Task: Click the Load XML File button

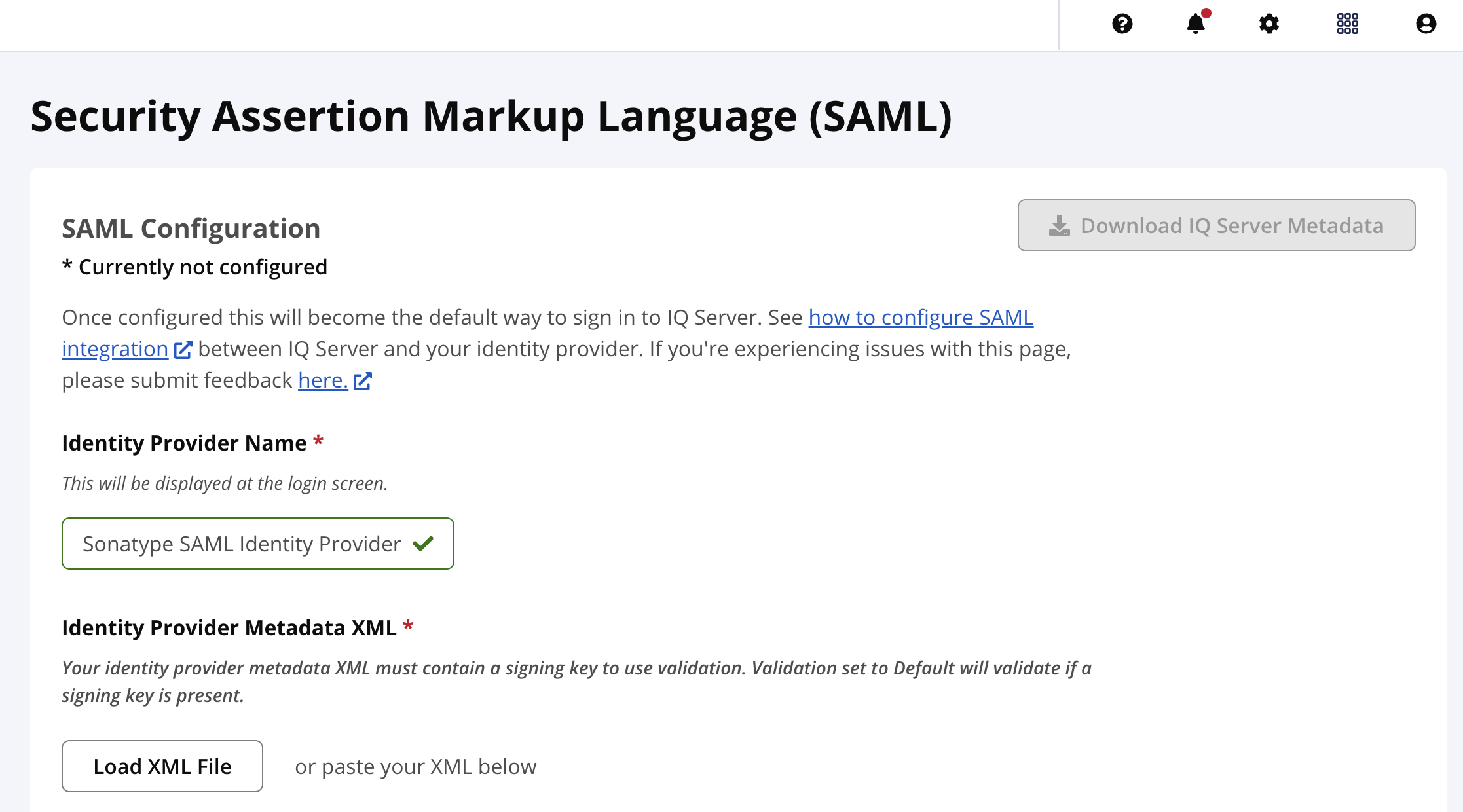Action: pyautogui.click(x=163, y=766)
